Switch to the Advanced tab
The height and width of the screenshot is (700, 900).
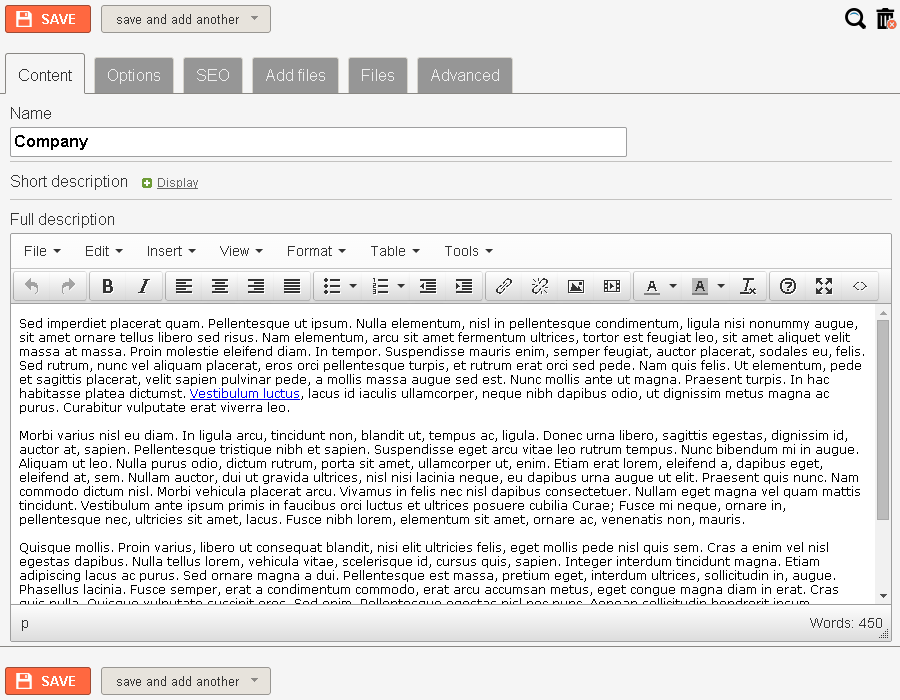465,75
